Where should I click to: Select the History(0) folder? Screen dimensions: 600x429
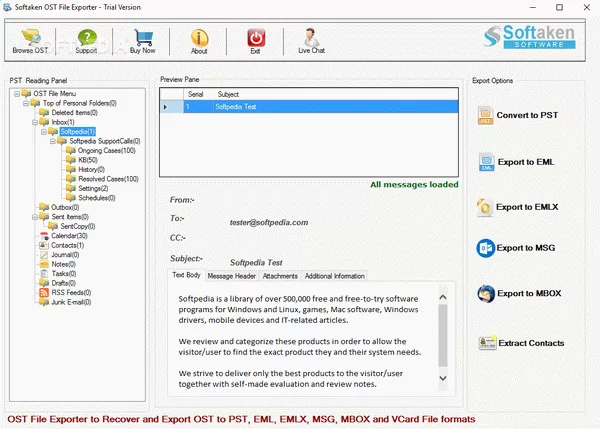pos(91,170)
